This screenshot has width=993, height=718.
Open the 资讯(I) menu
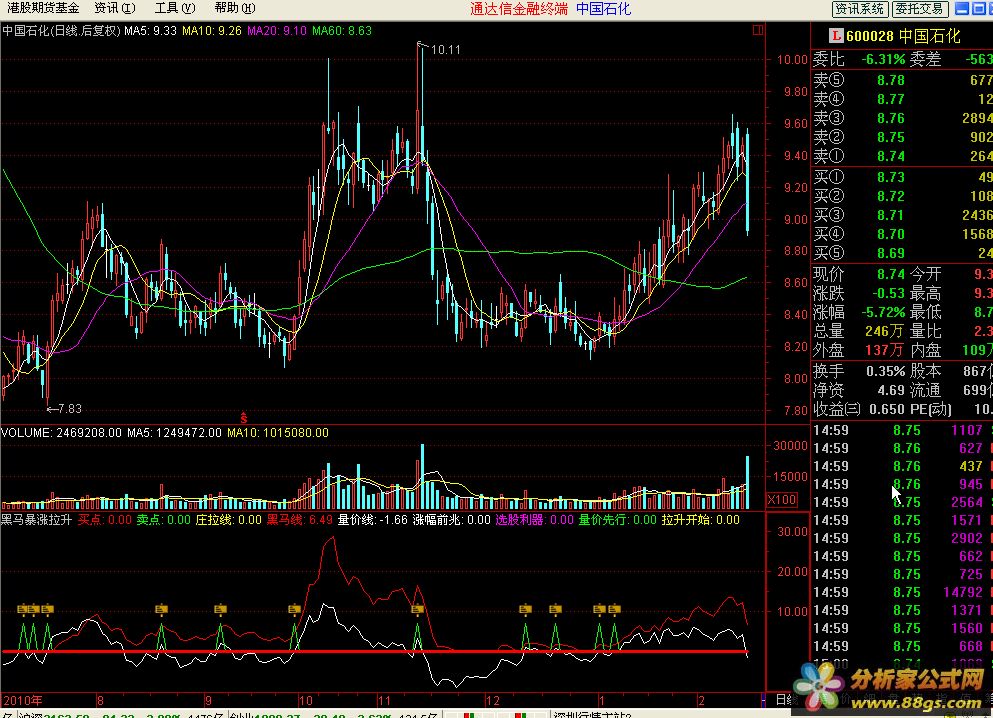115,8
